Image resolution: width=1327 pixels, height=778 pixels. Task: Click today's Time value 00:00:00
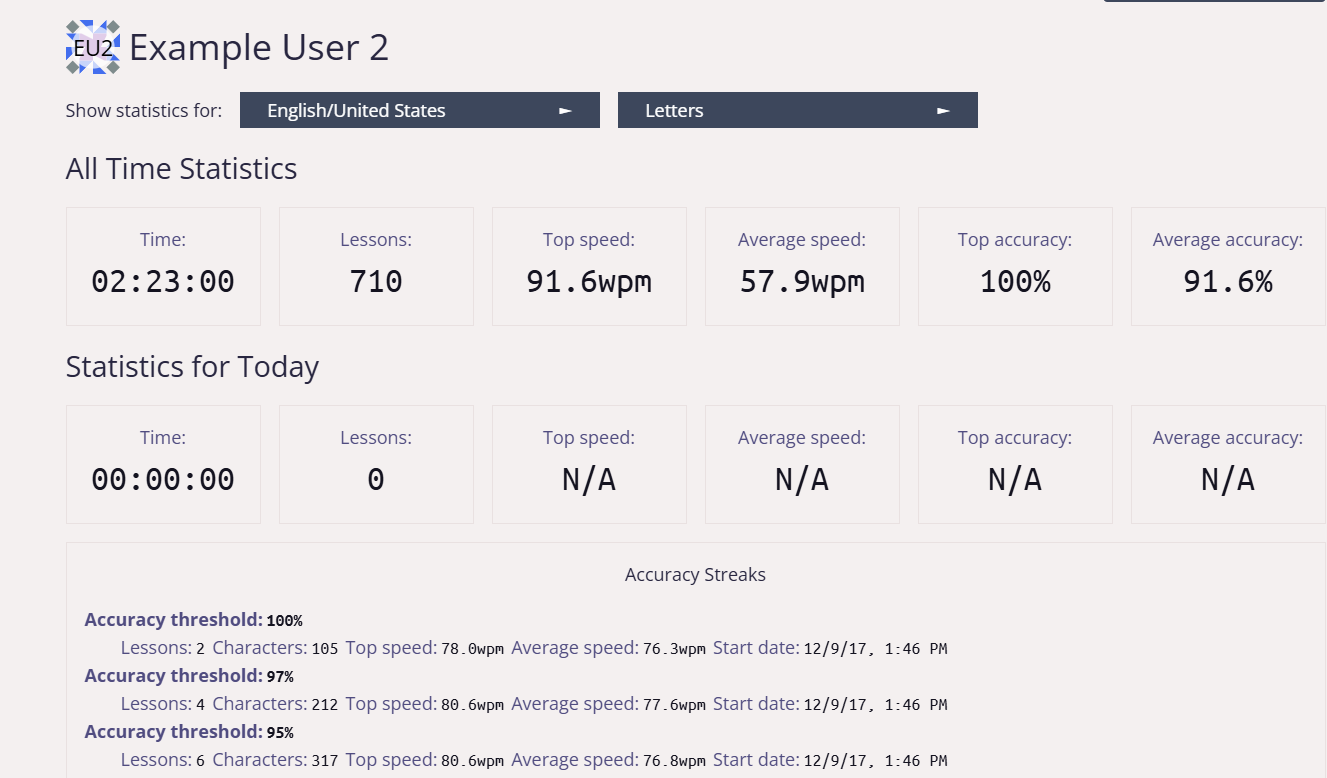click(x=163, y=480)
